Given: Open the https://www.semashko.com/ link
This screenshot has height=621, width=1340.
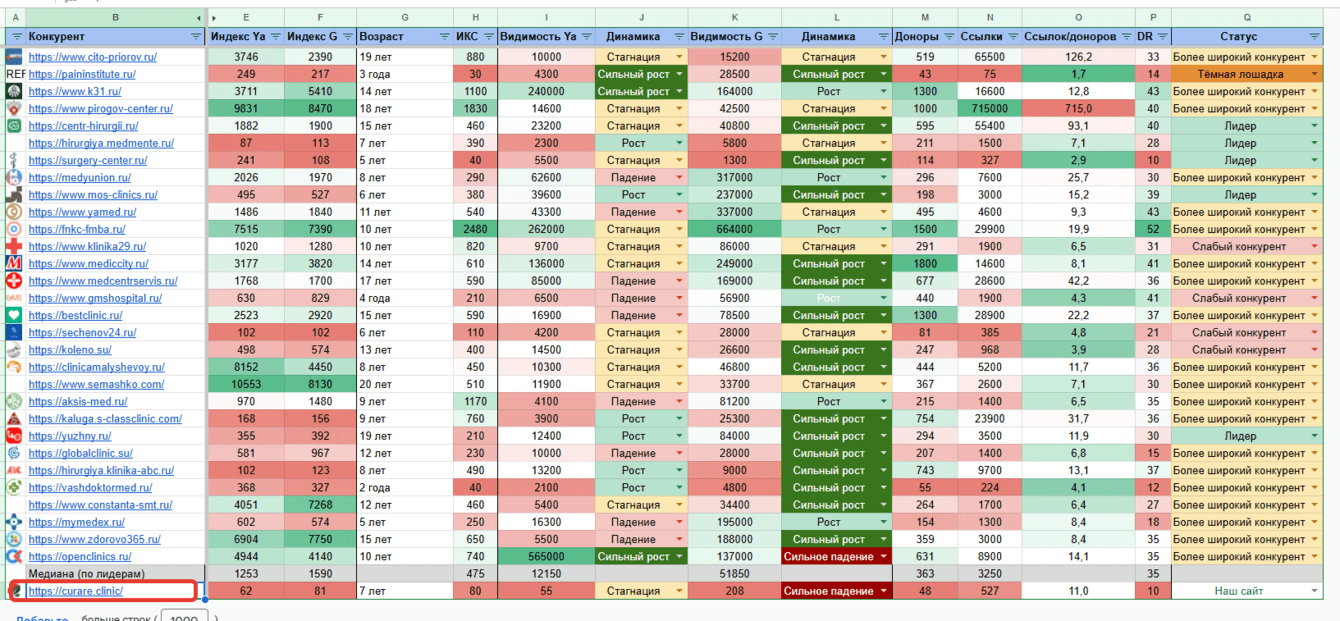Looking at the screenshot, I should click(x=96, y=384).
